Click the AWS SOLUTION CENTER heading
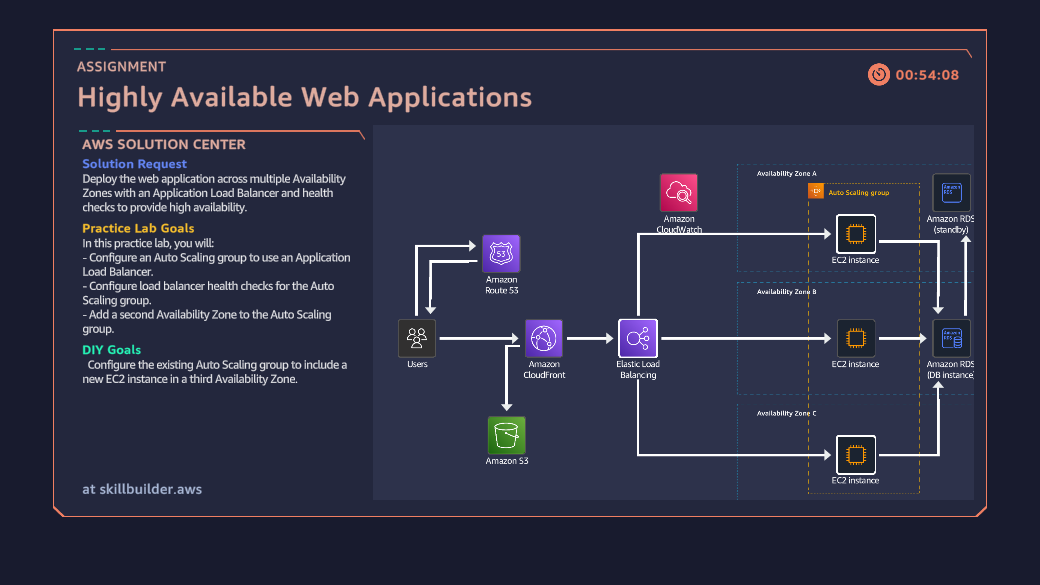Viewport: 1040px width, 585px height. (x=164, y=145)
